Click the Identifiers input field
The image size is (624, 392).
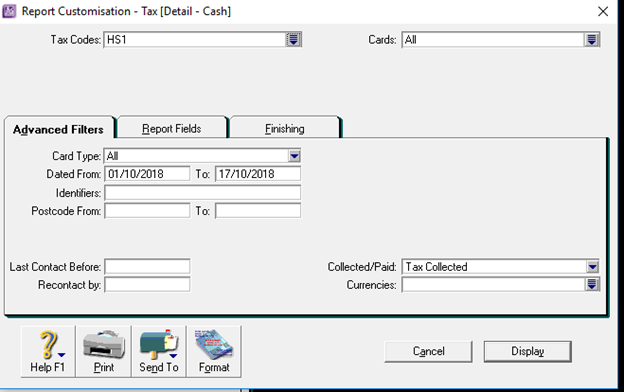coord(203,193)
